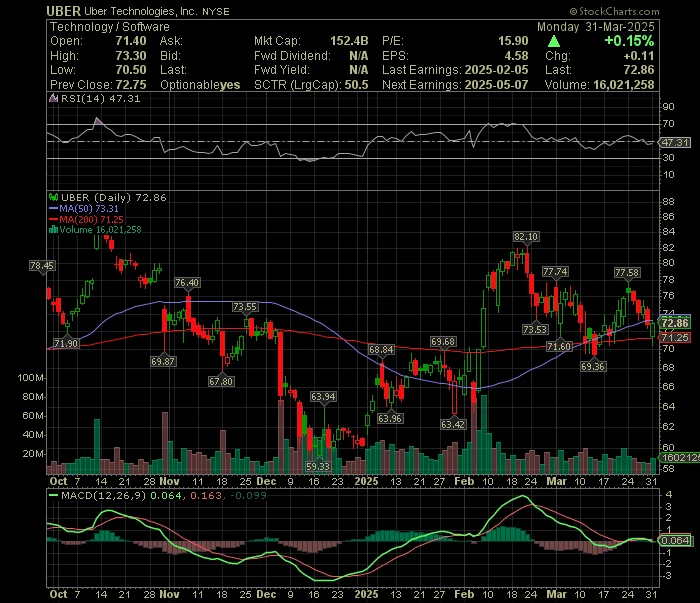Click the MACD 0.064 axis value tag

coord(675,541)
